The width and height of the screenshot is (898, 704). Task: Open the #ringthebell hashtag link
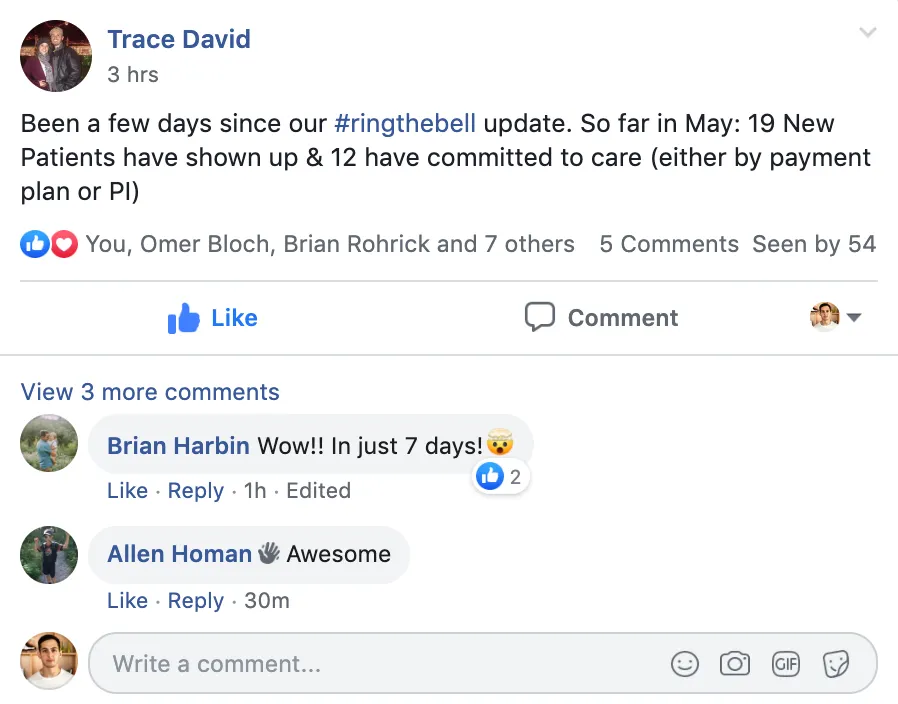[405, 124]
